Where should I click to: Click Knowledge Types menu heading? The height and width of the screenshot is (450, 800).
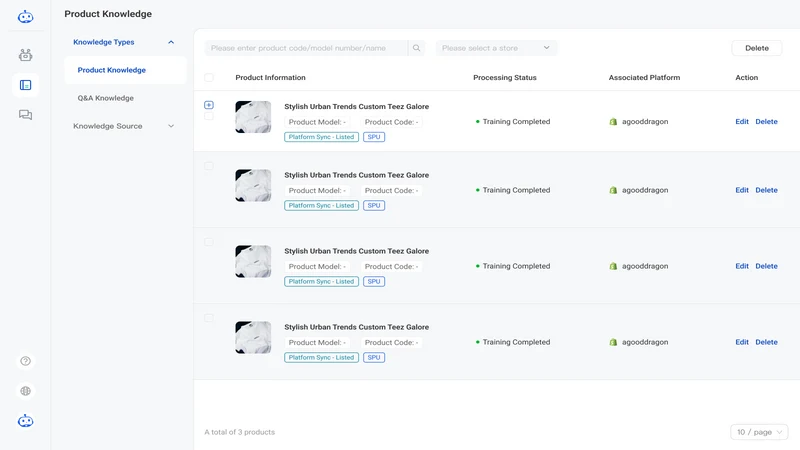click(x=104, y=42)
